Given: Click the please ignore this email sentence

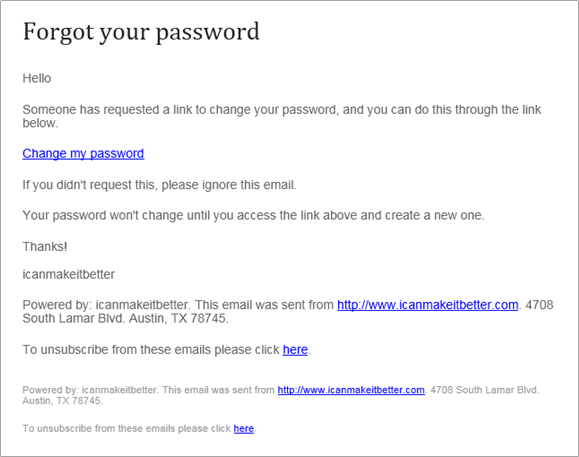Looking at the screenshot, I should click(160, 185).
